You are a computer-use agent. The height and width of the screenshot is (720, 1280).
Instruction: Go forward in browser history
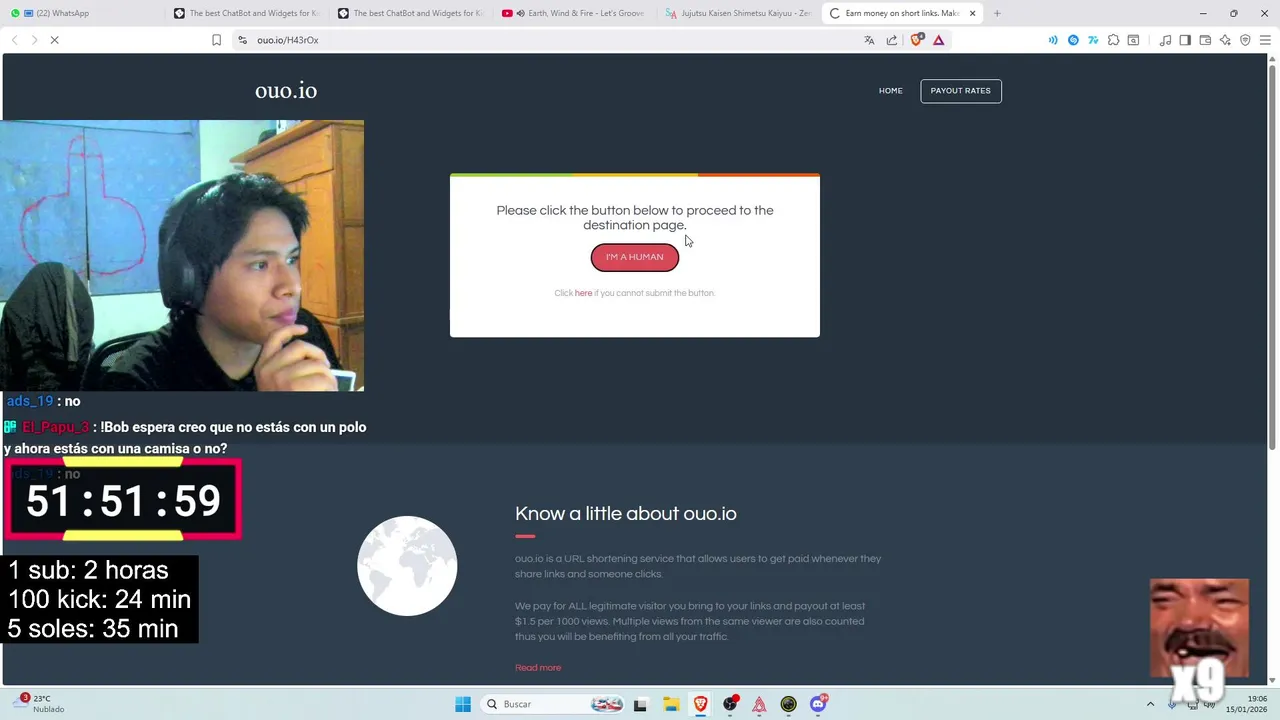point(33,40)
